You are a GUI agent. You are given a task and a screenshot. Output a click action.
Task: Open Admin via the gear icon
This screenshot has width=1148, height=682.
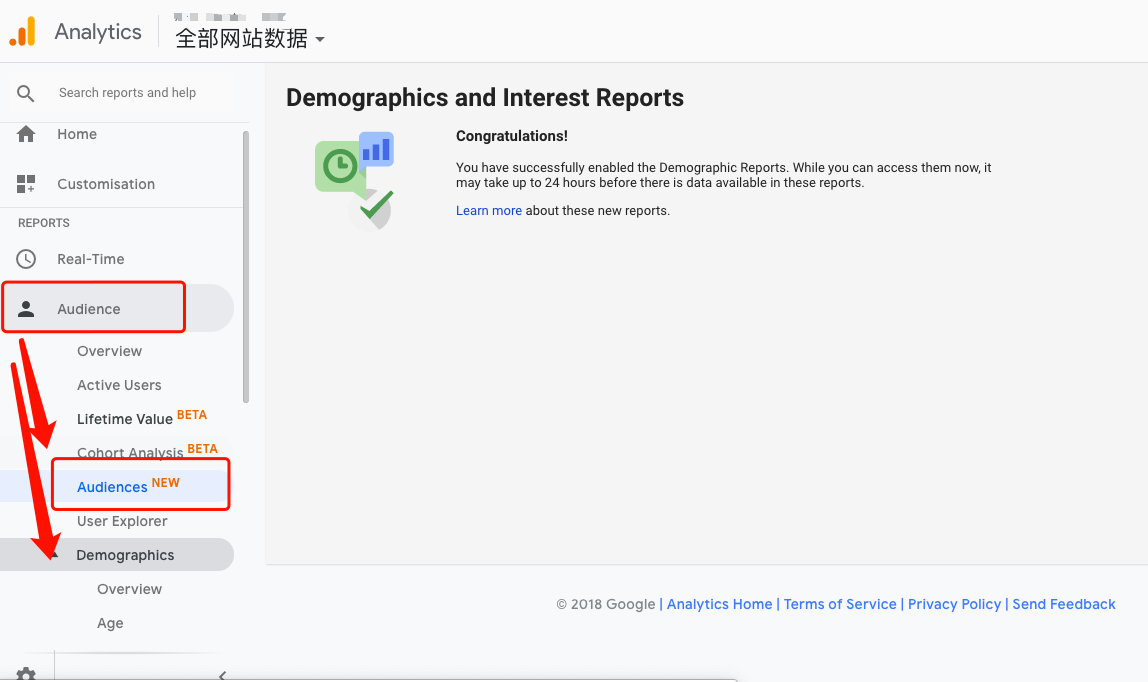[x=26, y=675]
